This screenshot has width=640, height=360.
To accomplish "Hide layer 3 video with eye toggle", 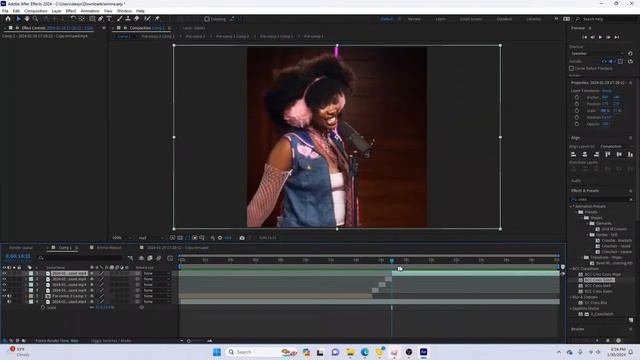I will [4, 284].
